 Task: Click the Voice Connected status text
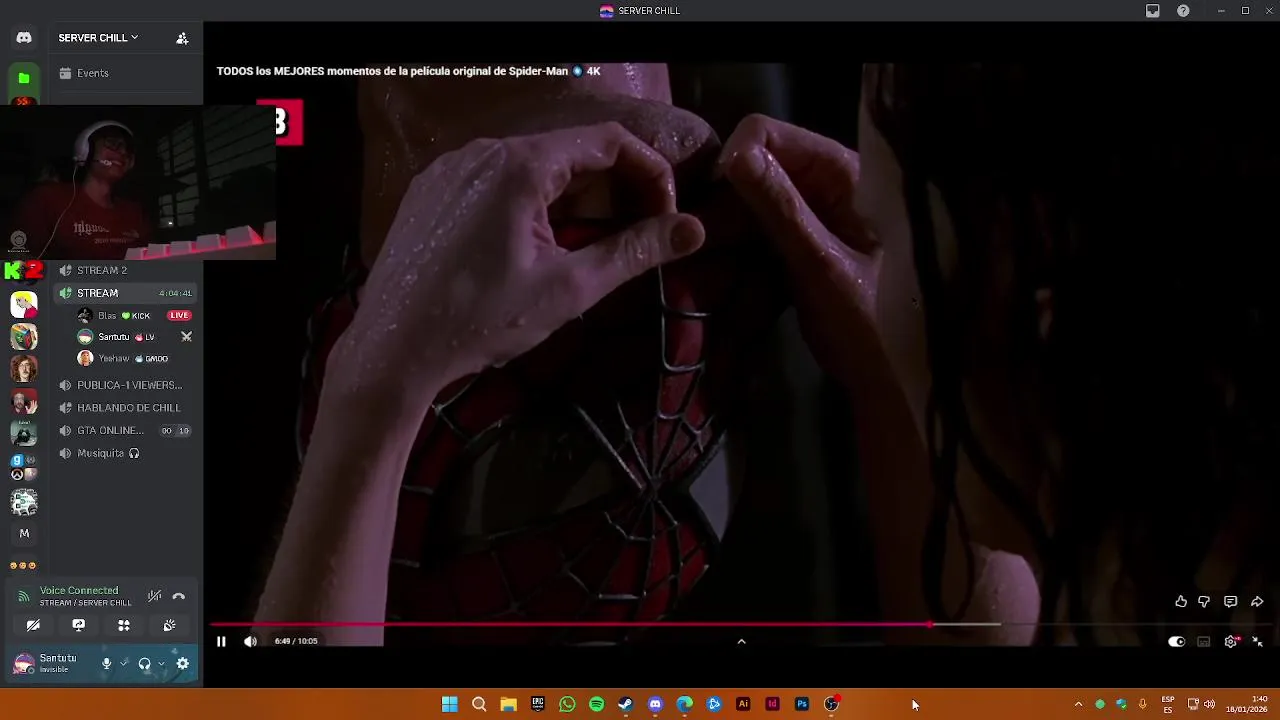(79, 591)
